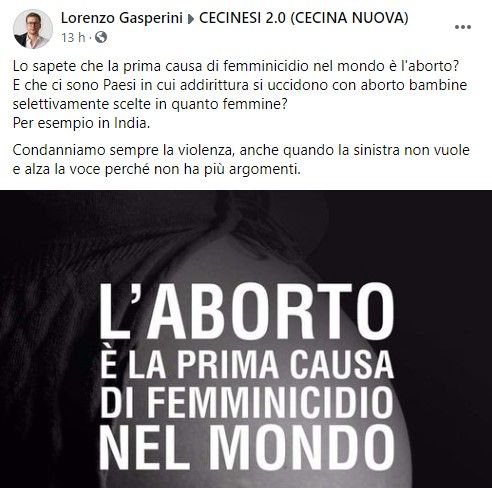
Task: Click the arrow between author and group name
Action: pyautogui.click(x=191, y=19)
